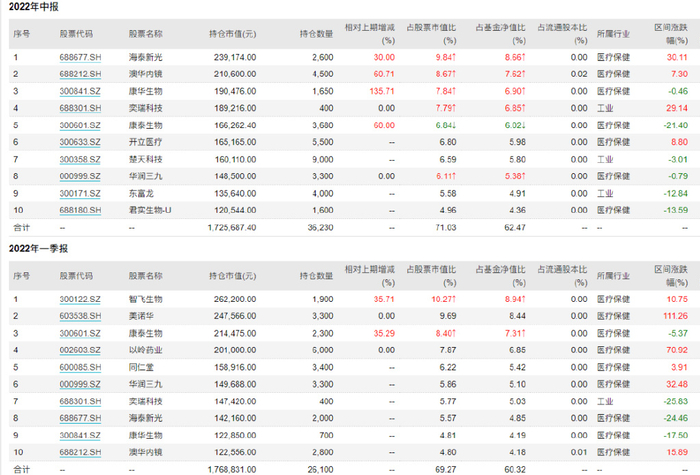Viewport: 700px width, 475px height.
Task: Select the 2022年中报 section heading
Action: [x=33, y=7]
